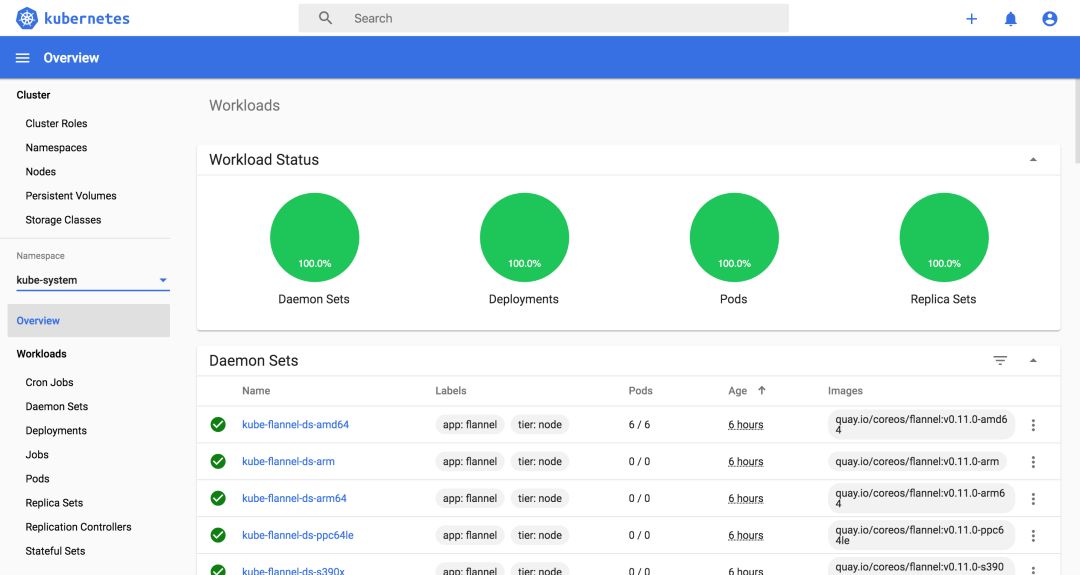Open Persistent Volumes in sidebar
The width and height of the screenshot is (1080, 575).
71,196
